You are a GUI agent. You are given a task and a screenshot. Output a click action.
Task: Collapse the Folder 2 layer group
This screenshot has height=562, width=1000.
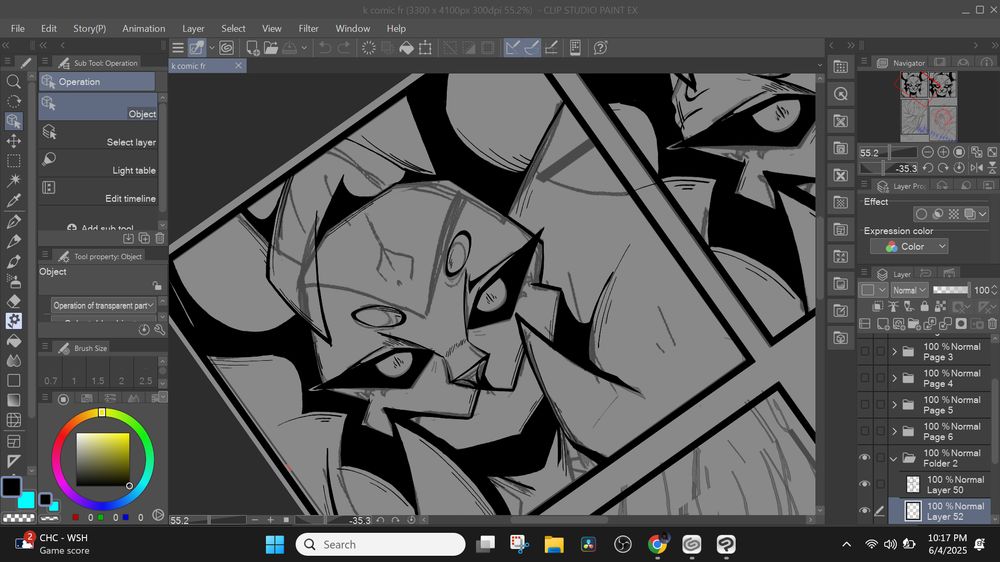tap(894, 458)
